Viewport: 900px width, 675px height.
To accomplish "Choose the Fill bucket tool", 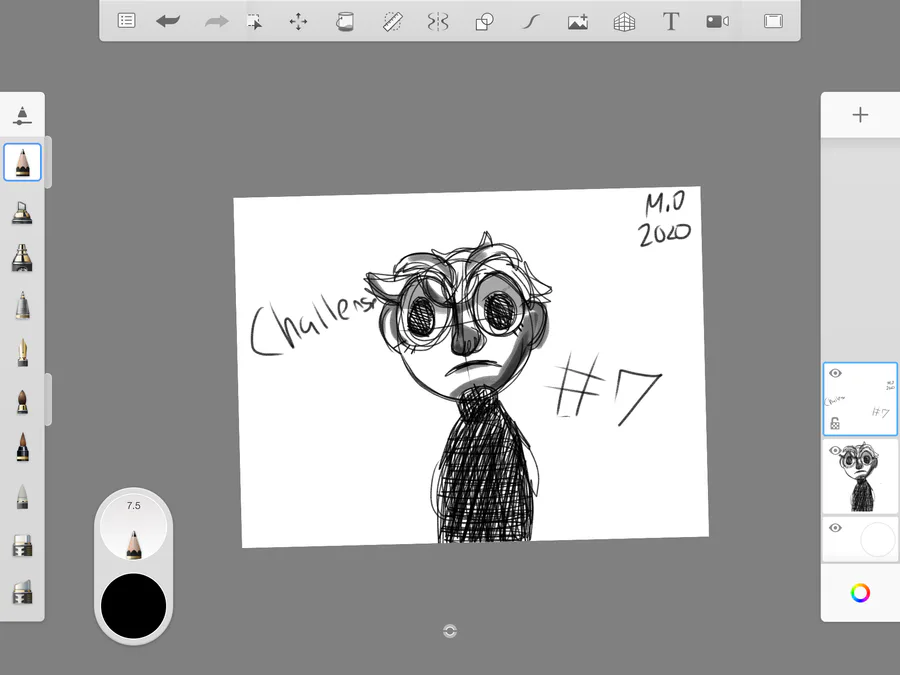I will pyautogui.click(x=344, y=22).
